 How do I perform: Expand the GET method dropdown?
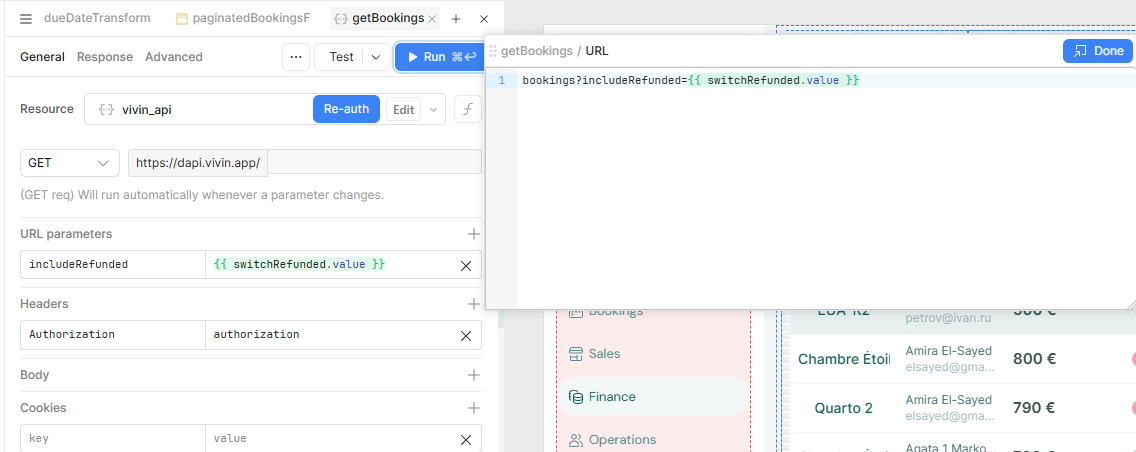pos(68,162)
